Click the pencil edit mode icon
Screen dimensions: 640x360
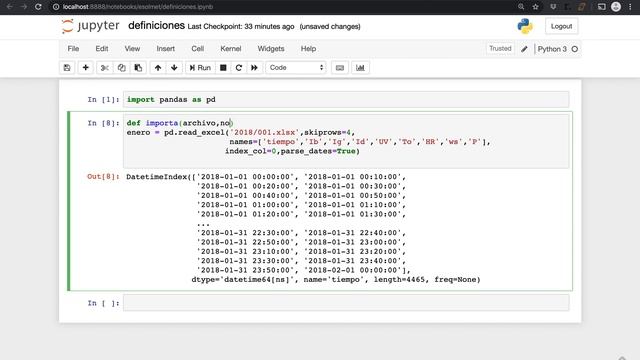coord(524,49)
